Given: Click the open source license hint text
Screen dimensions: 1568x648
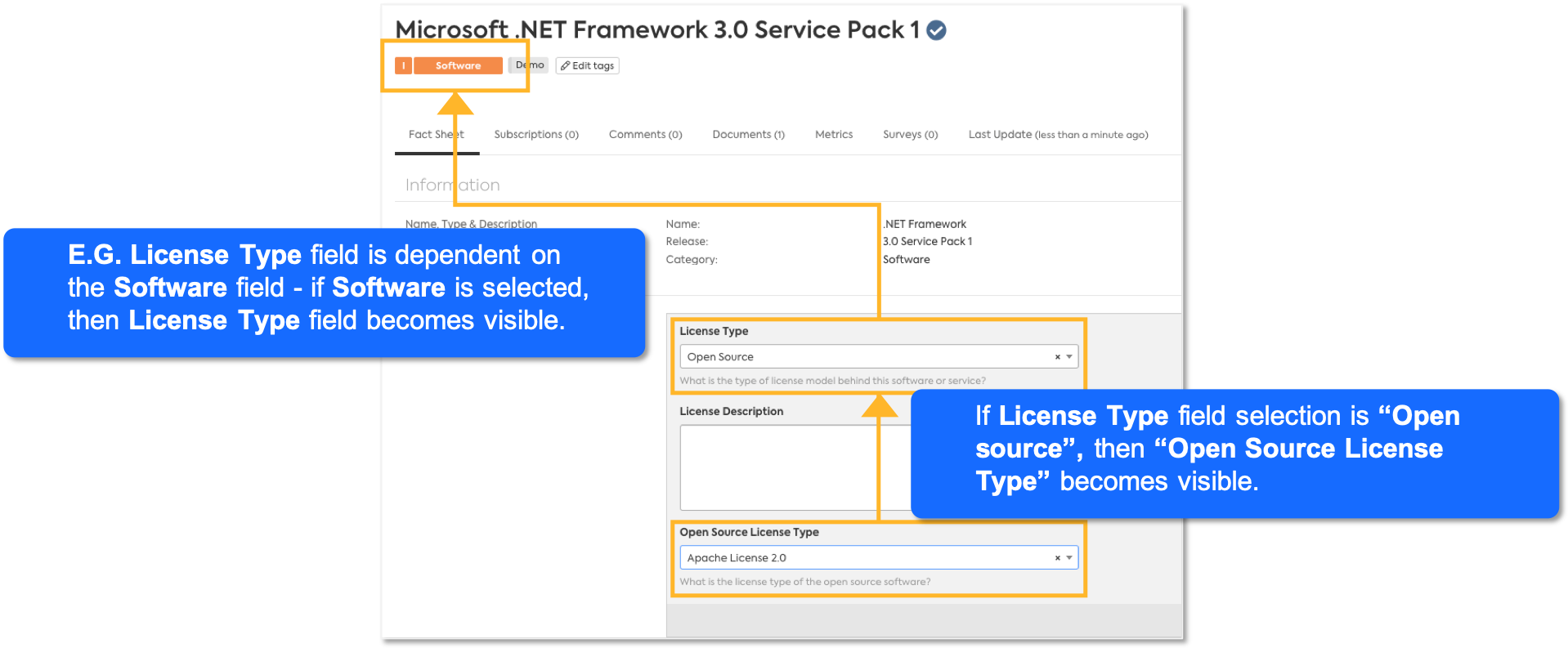Looking at the screenshot, I should coord(804,582).
